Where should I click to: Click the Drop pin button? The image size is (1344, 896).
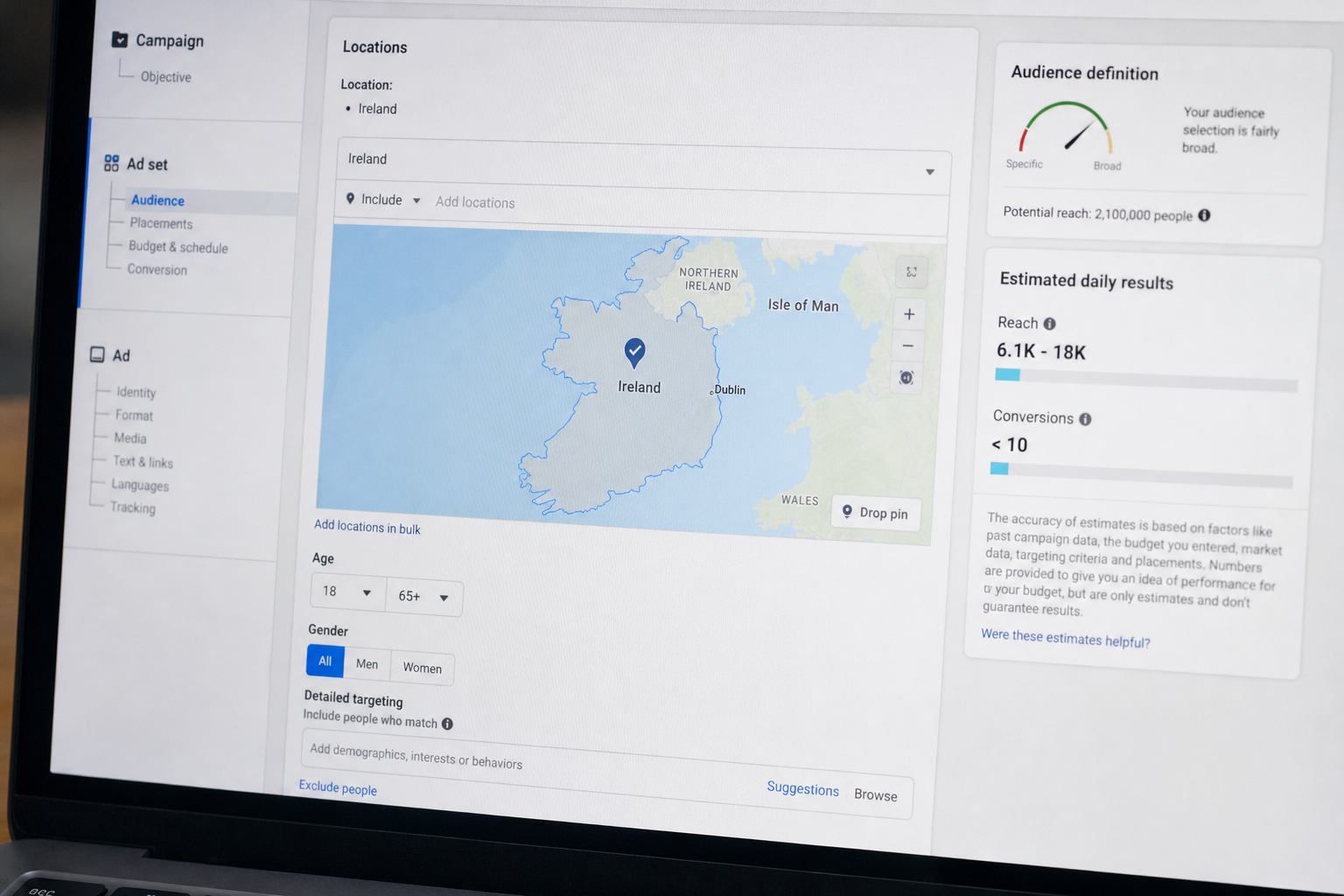click(x=875, y=513)
